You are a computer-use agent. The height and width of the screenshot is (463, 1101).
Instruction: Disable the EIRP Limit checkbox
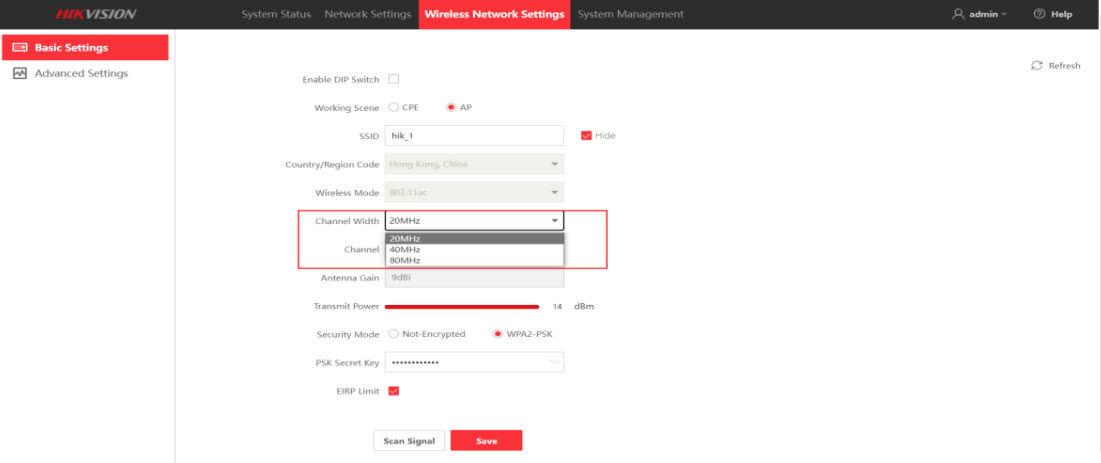[393, 391]
